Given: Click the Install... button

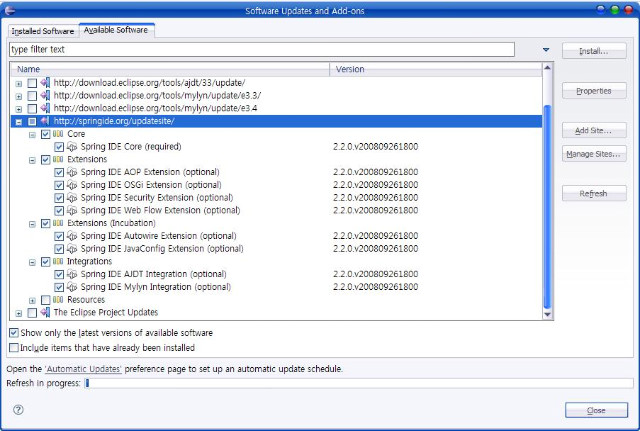Looking at the screenshot, I should coord(594,51).
